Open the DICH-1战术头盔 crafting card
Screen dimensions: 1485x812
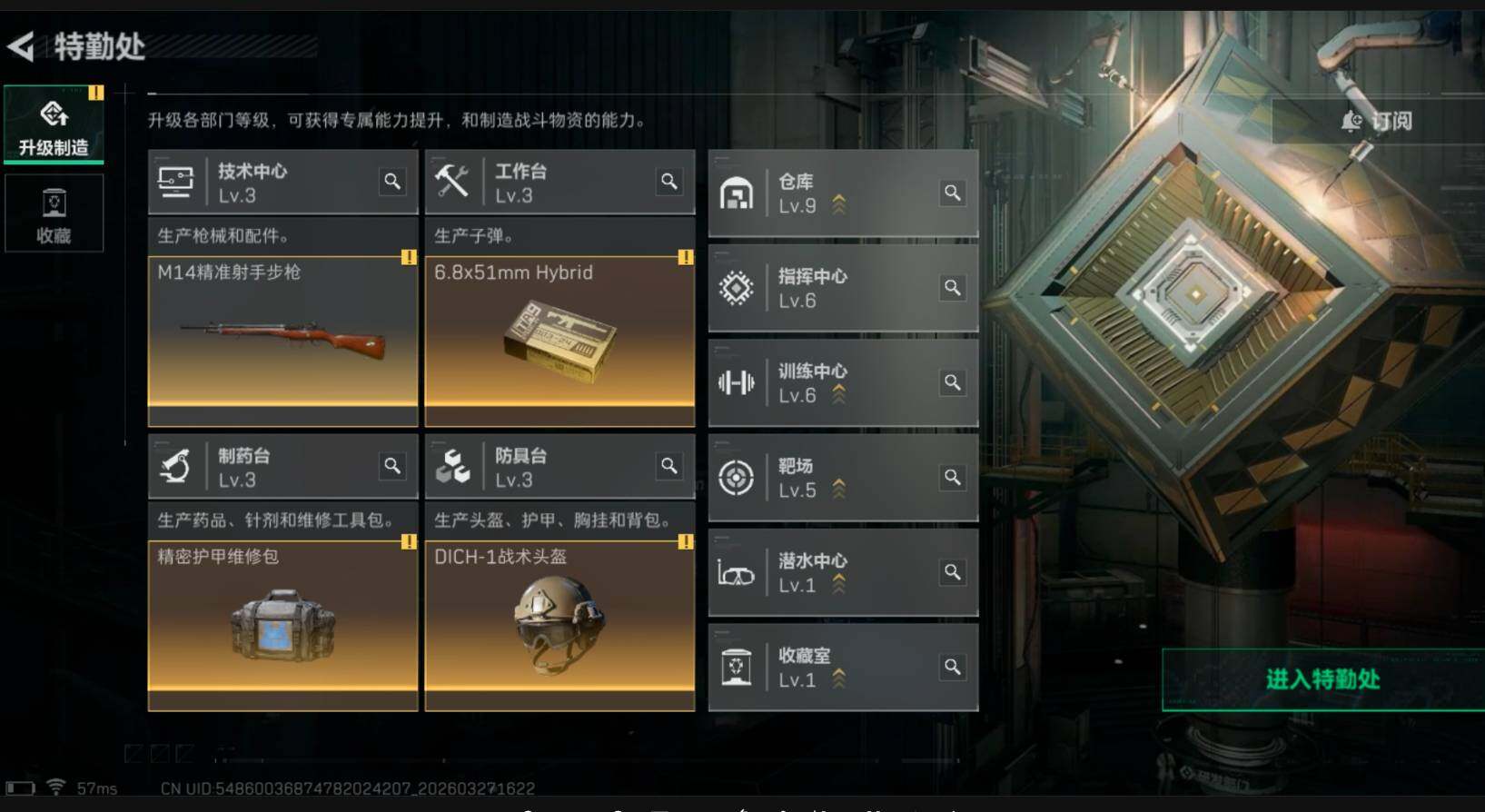coord(560,625)
